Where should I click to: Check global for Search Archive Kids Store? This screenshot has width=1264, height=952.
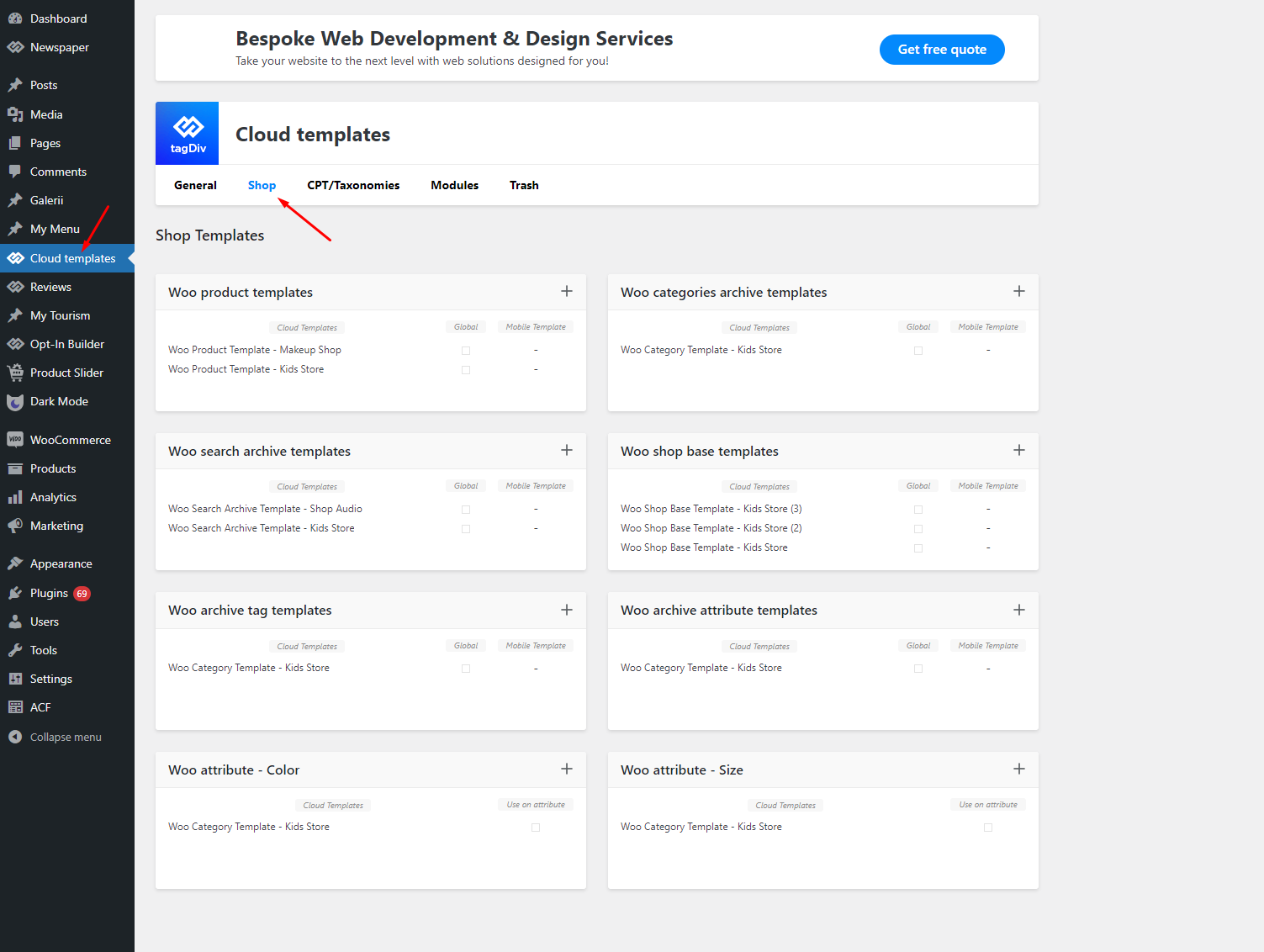[x=466, y=529]
